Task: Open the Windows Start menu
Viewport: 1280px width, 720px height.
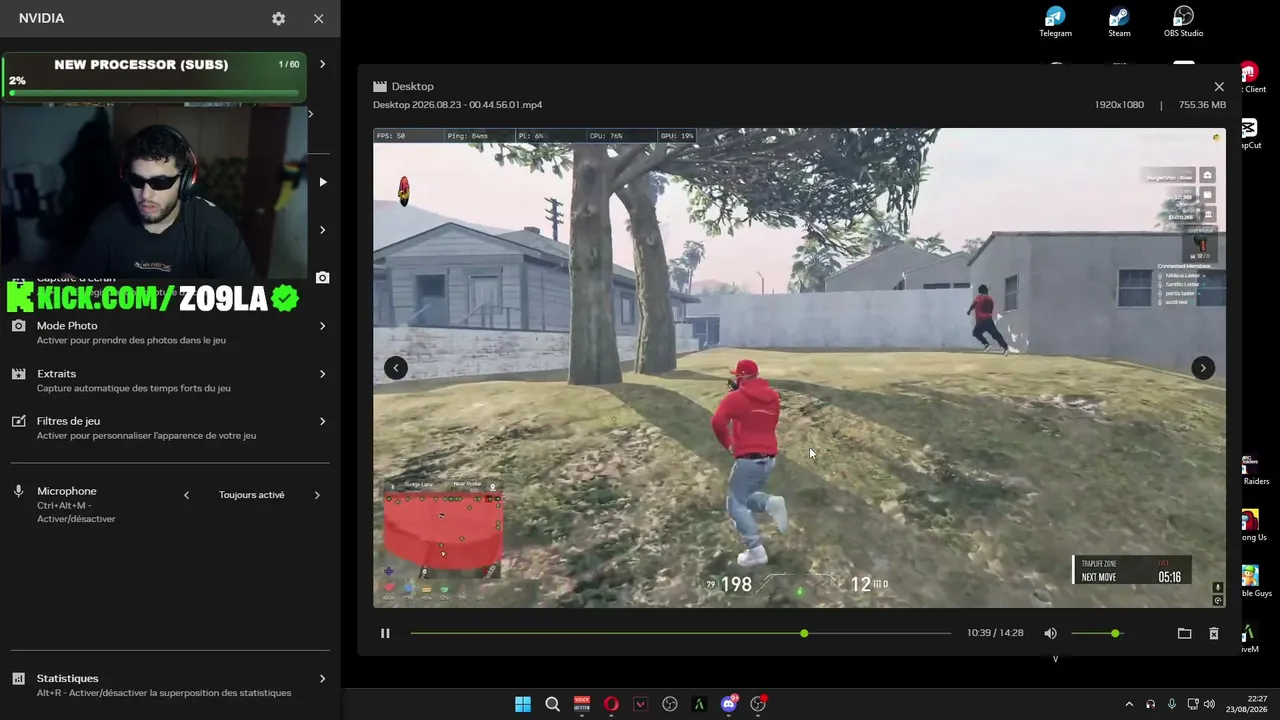Action: point(523,704)
